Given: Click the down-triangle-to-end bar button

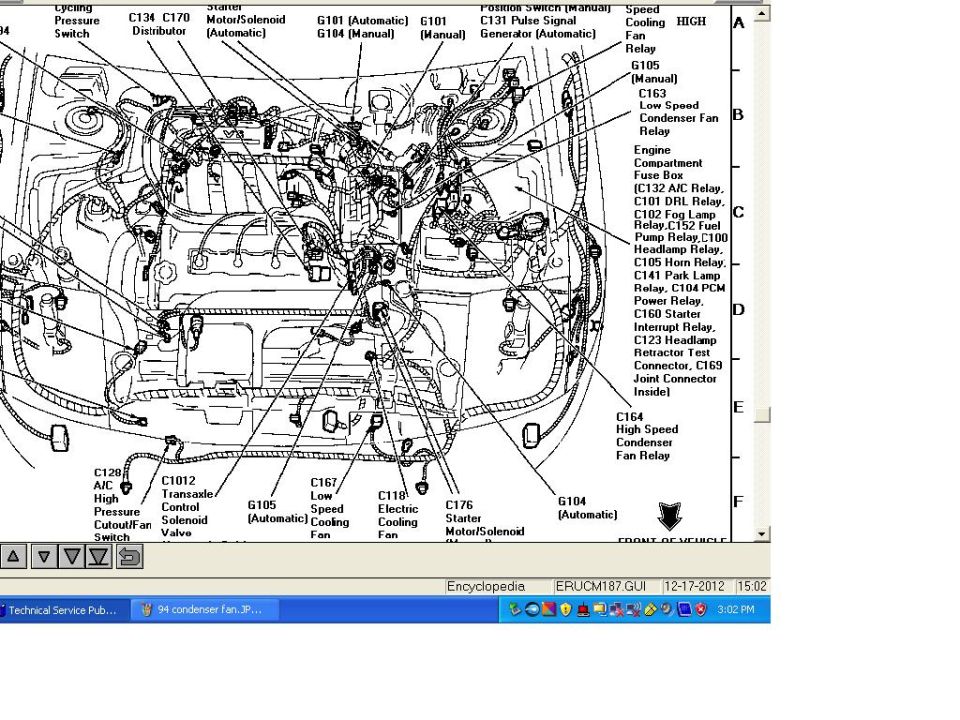Looking at the screenshot, I should (x=99, y=557).
